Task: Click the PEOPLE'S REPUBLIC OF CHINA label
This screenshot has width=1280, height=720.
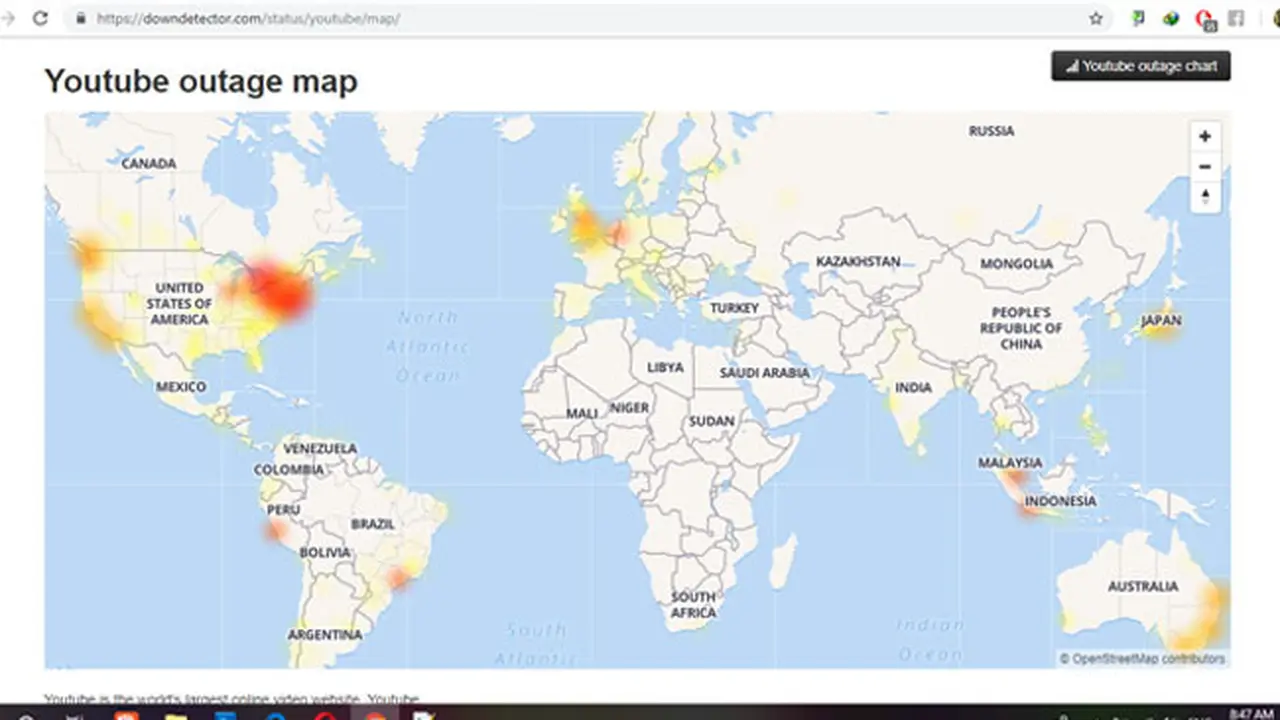Action: (1021, 328)
